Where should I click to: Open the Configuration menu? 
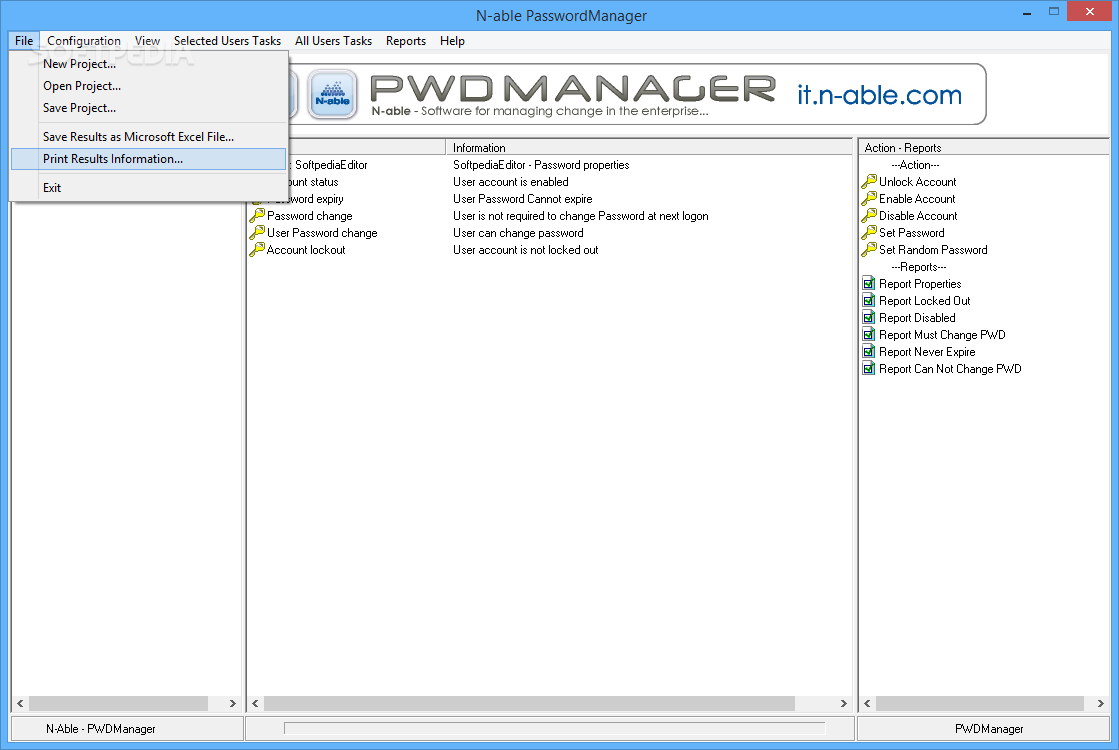[83, 41]
